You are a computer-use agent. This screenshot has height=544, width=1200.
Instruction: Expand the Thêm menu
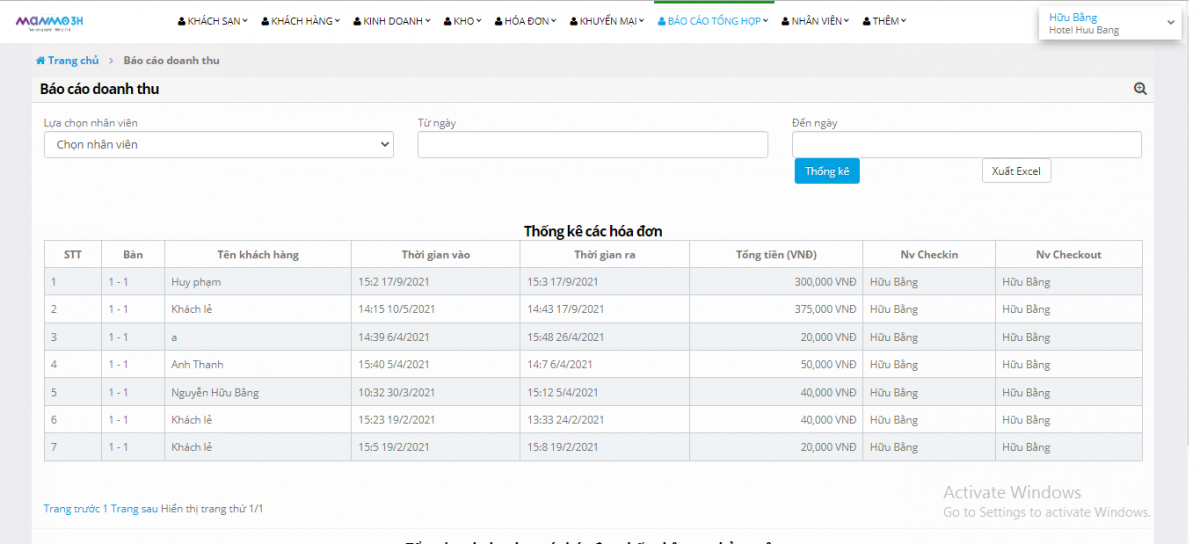point(884,21)
